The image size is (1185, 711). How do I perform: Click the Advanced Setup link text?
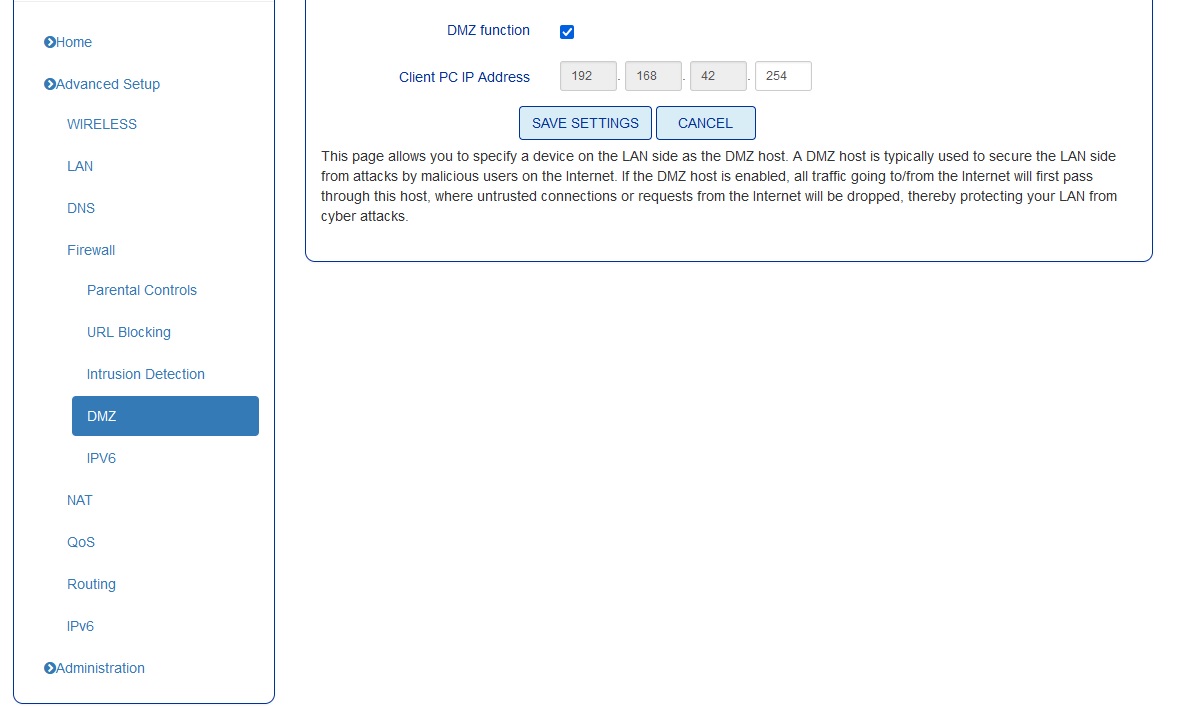pos(108,84)
